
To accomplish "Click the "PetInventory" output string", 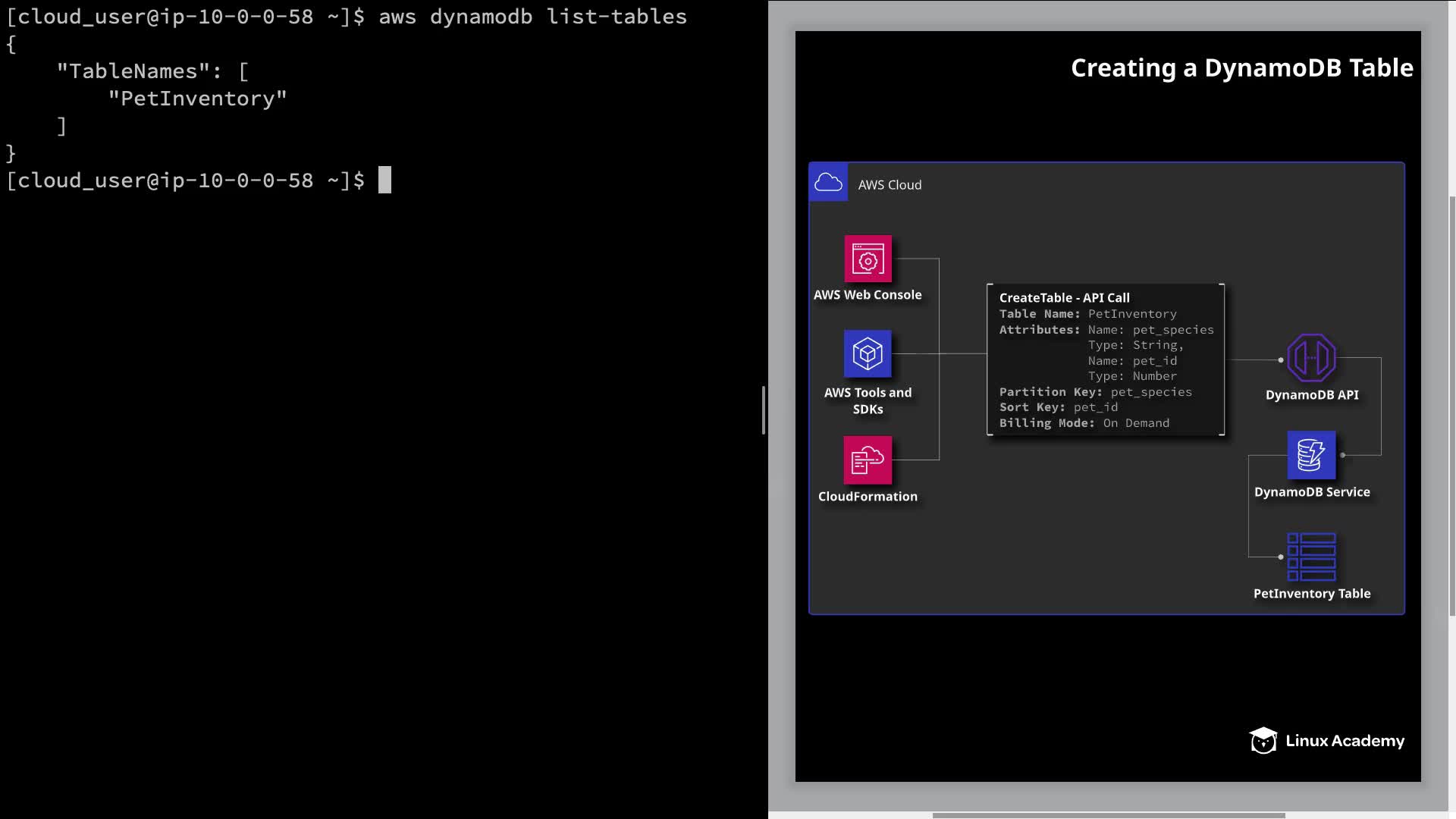I will (197, 99).
